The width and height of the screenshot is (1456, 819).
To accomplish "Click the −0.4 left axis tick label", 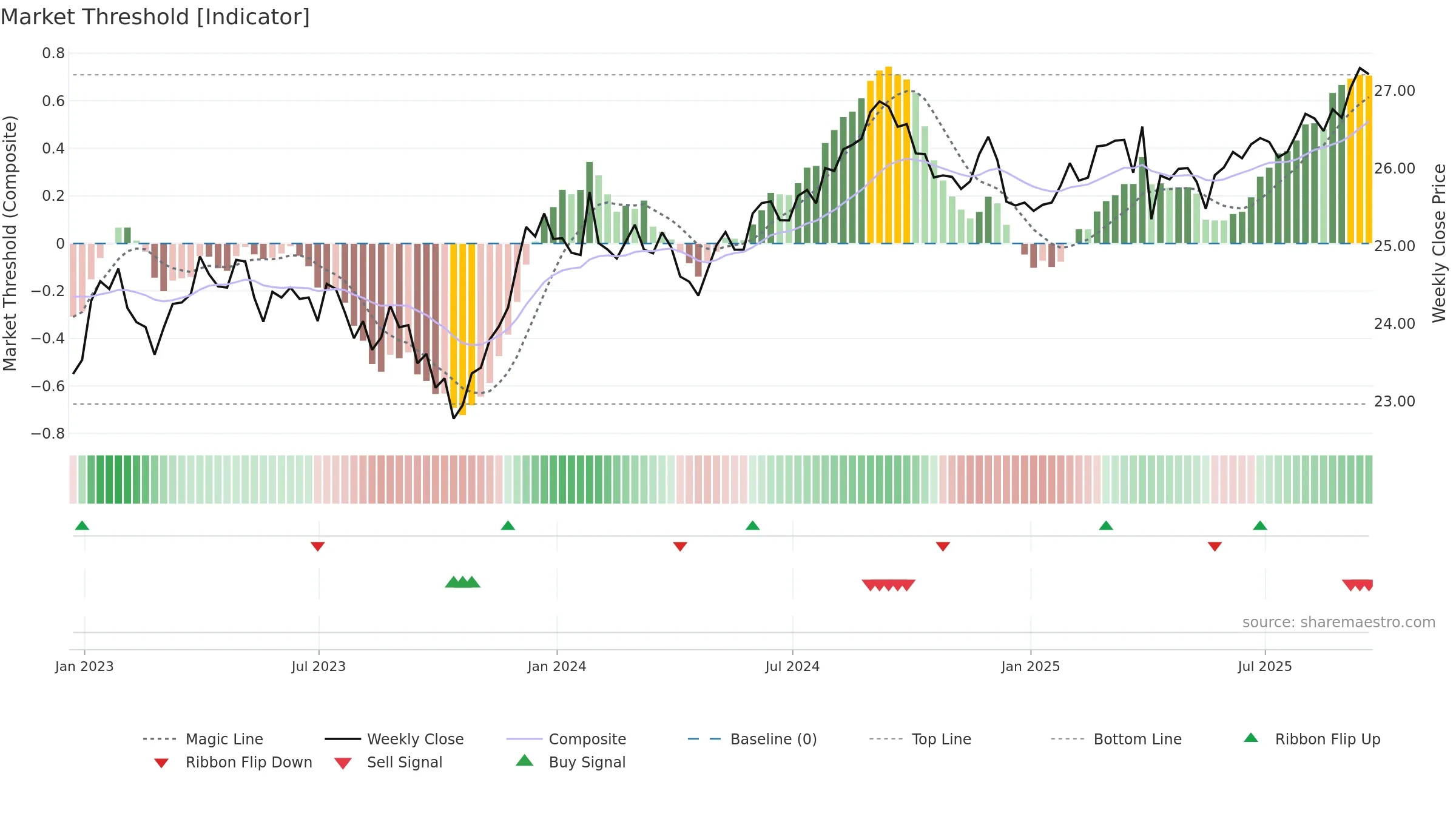I will (47, 339).
